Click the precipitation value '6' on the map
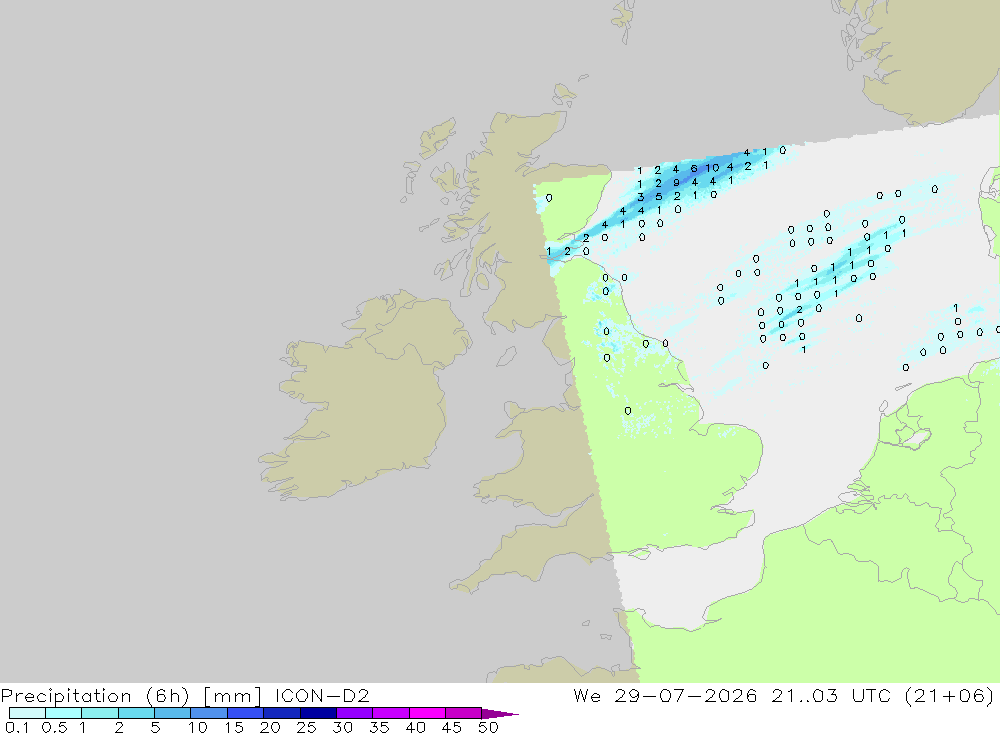This screenshot has height=733, width=1000. (694, 168)
